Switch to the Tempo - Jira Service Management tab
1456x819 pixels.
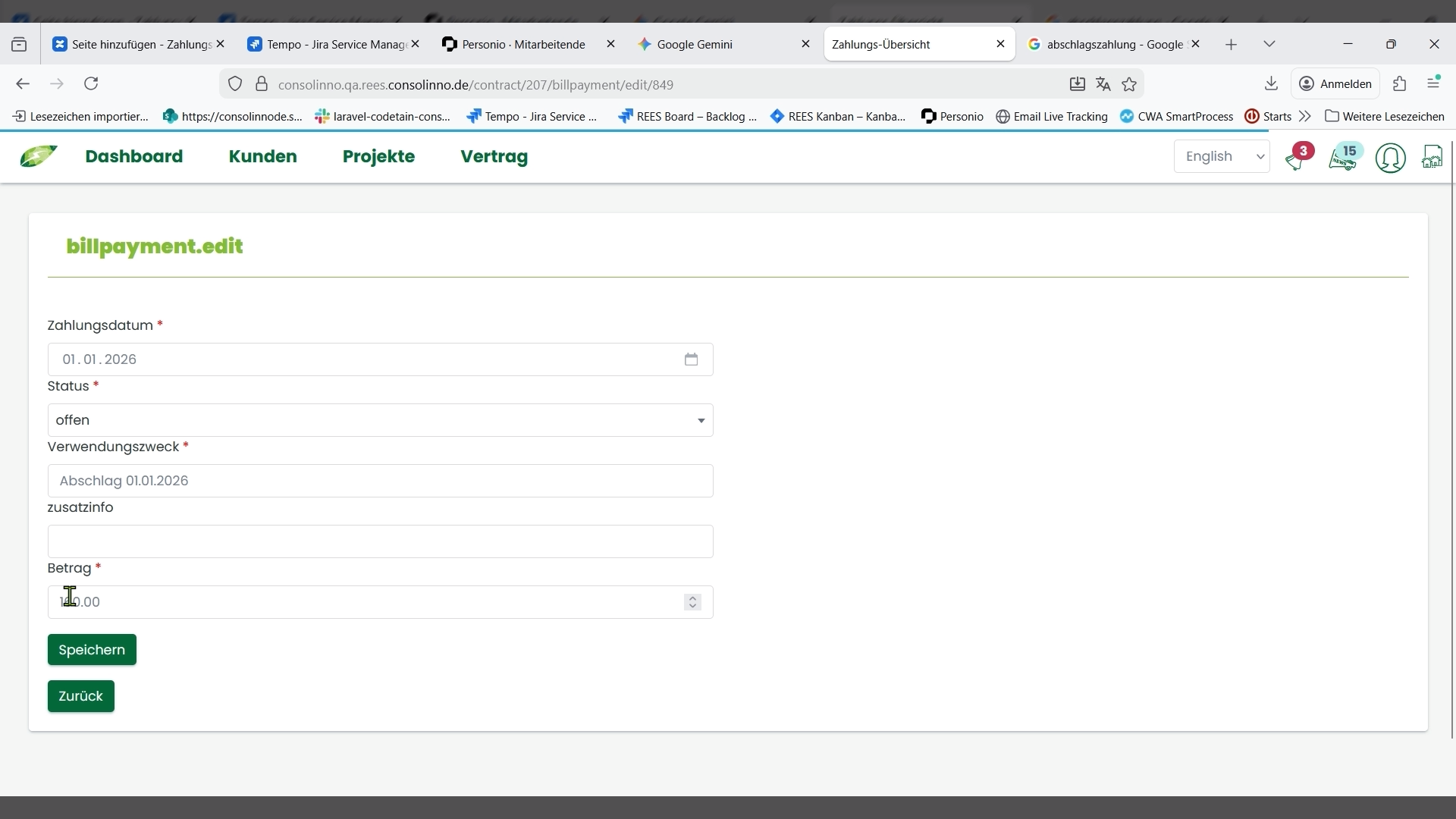(x=332, y=45)
